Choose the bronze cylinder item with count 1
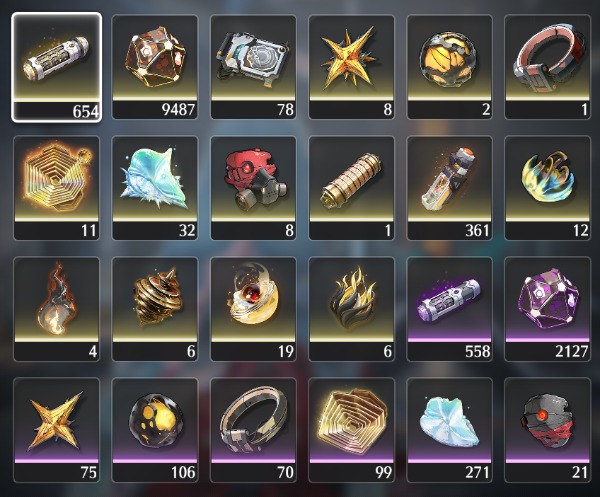Image resolution: width=600 pixels, height=497 pixels. [351, 188]
